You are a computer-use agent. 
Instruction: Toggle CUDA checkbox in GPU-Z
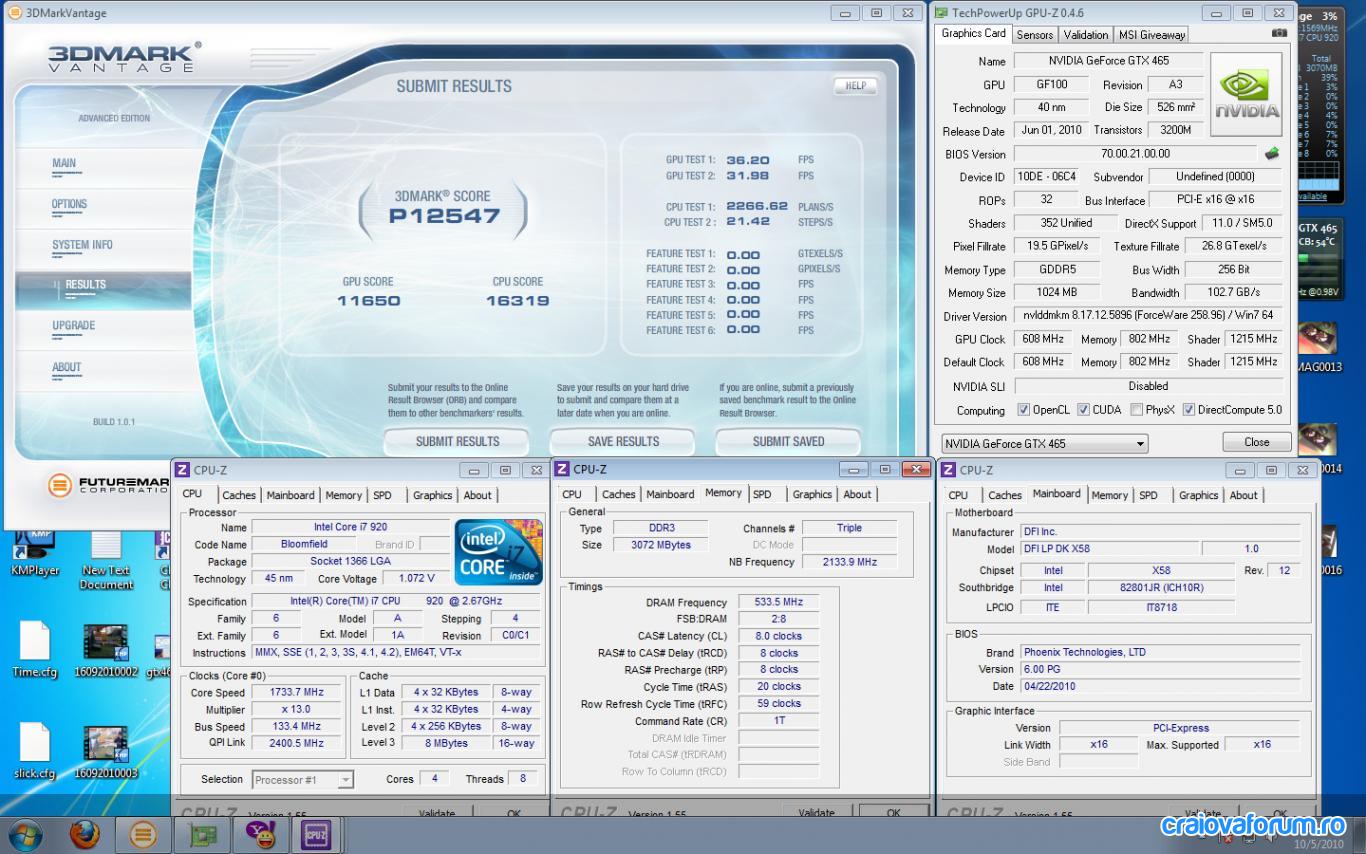tap(1083, 410)
